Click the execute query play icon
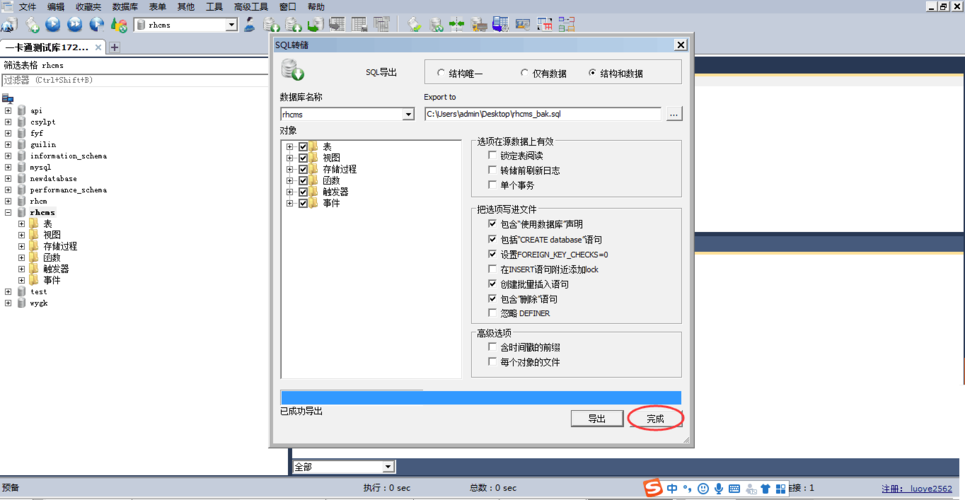 54,25
